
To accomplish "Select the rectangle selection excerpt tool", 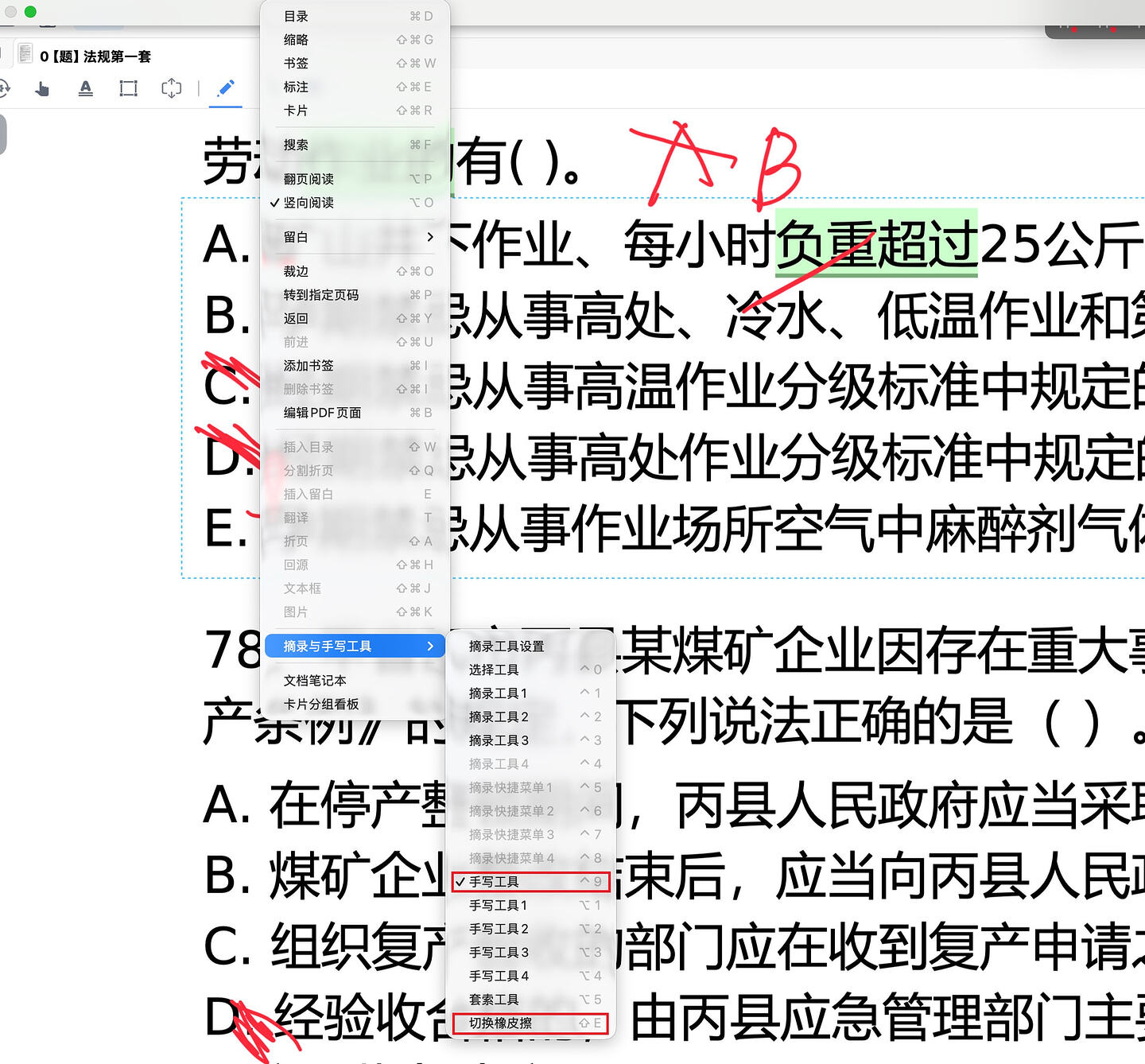I will (x=129, y=88).
